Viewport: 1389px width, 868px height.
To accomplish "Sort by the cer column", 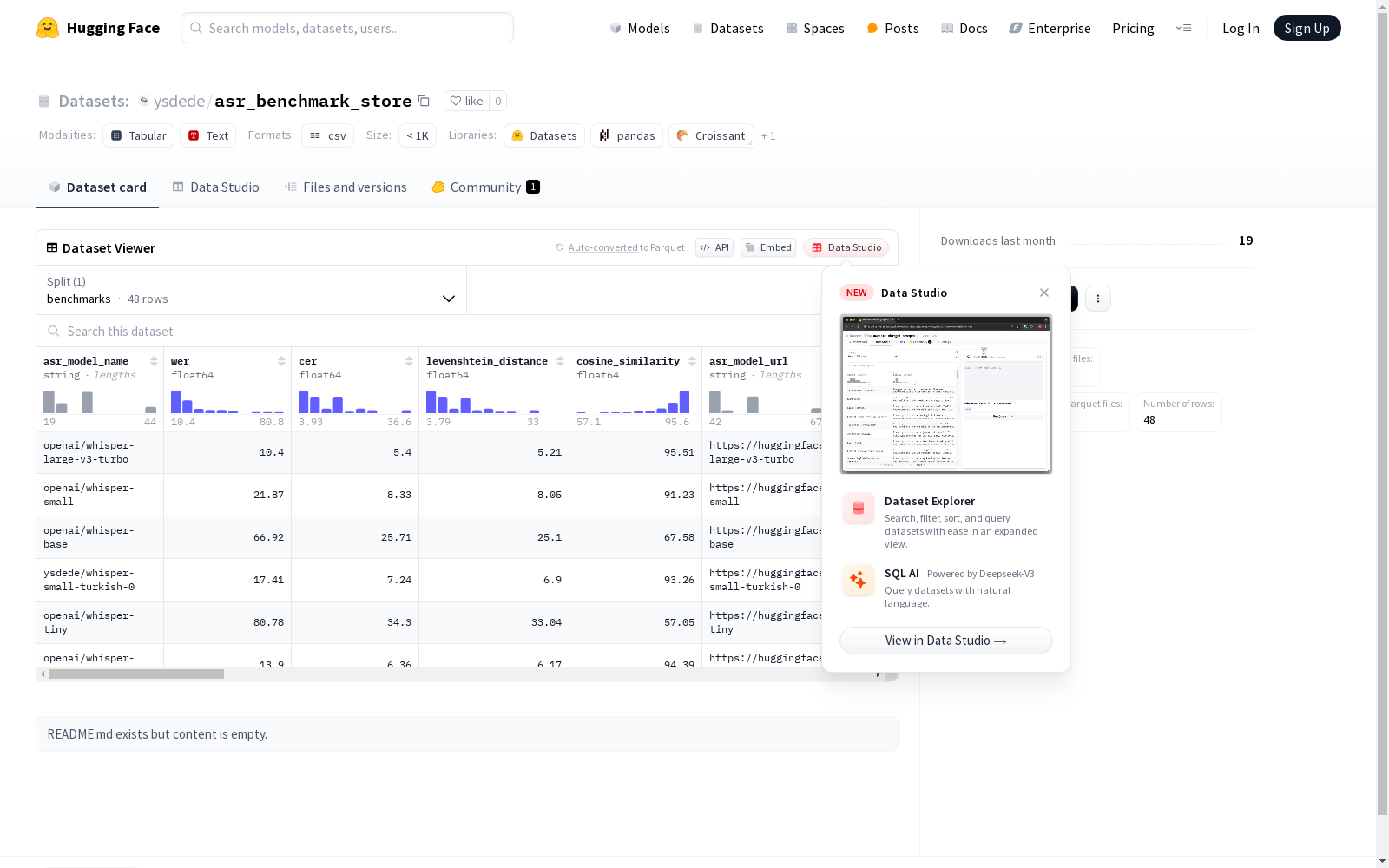I will tap(409, 361).
